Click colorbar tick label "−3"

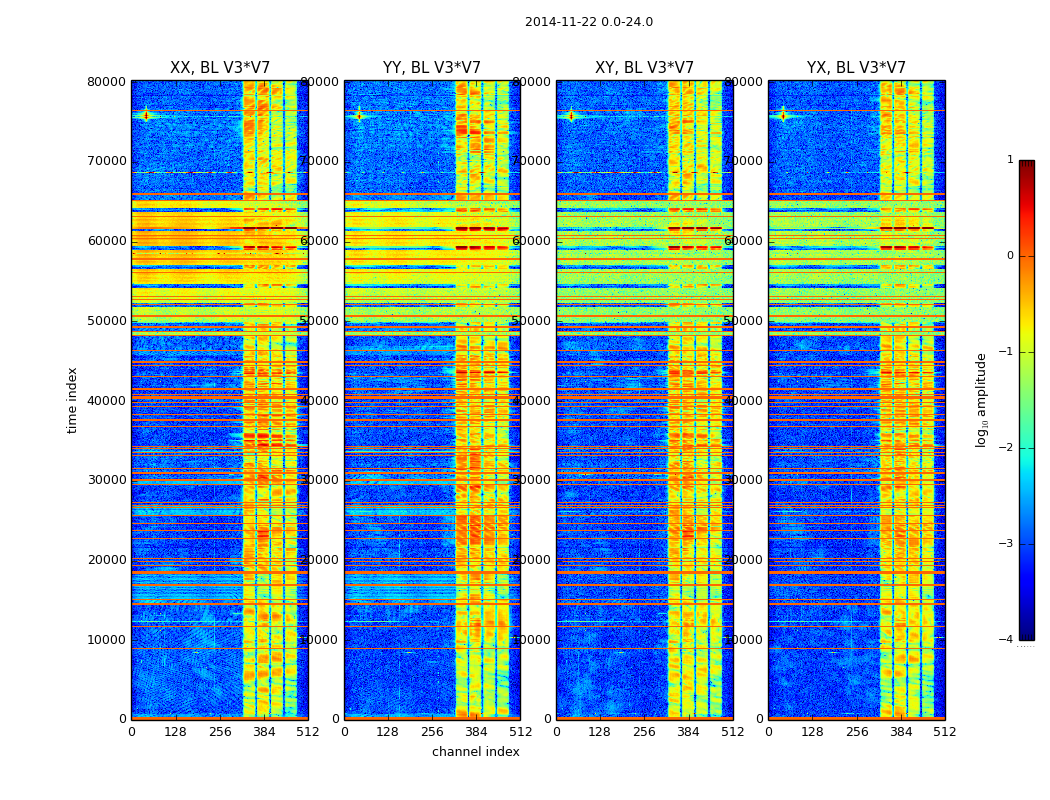1006,544
